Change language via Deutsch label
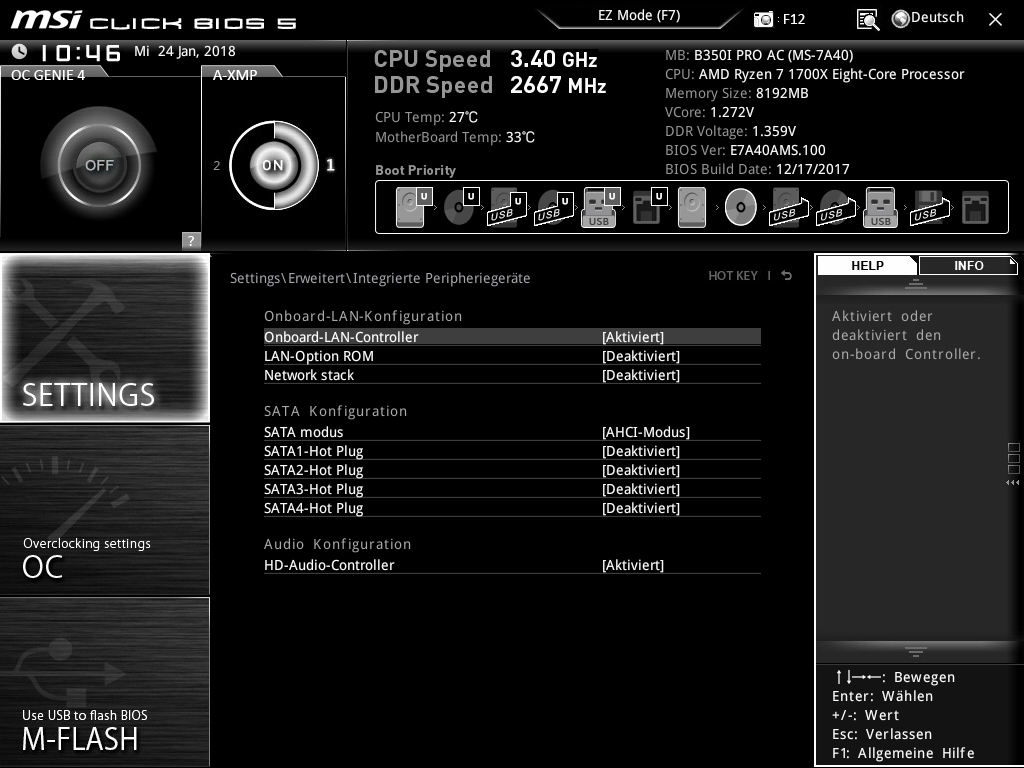Image resolution: width=1024 pixels, height=768 pixels. click(937, 18)
